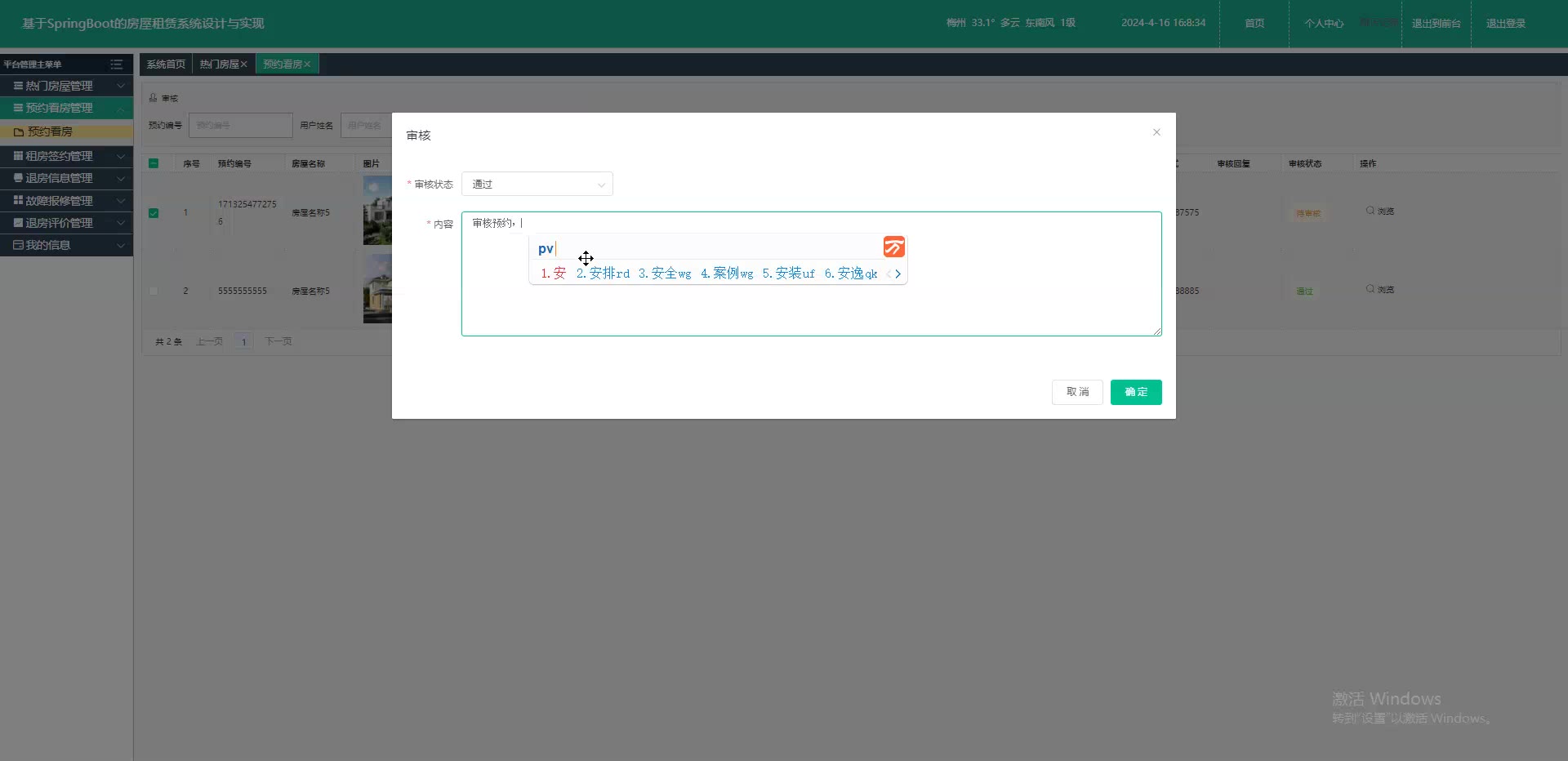Click the 审核 user icon in toolbar
This screenshot has width=1568, height=761.
(153, 98)
